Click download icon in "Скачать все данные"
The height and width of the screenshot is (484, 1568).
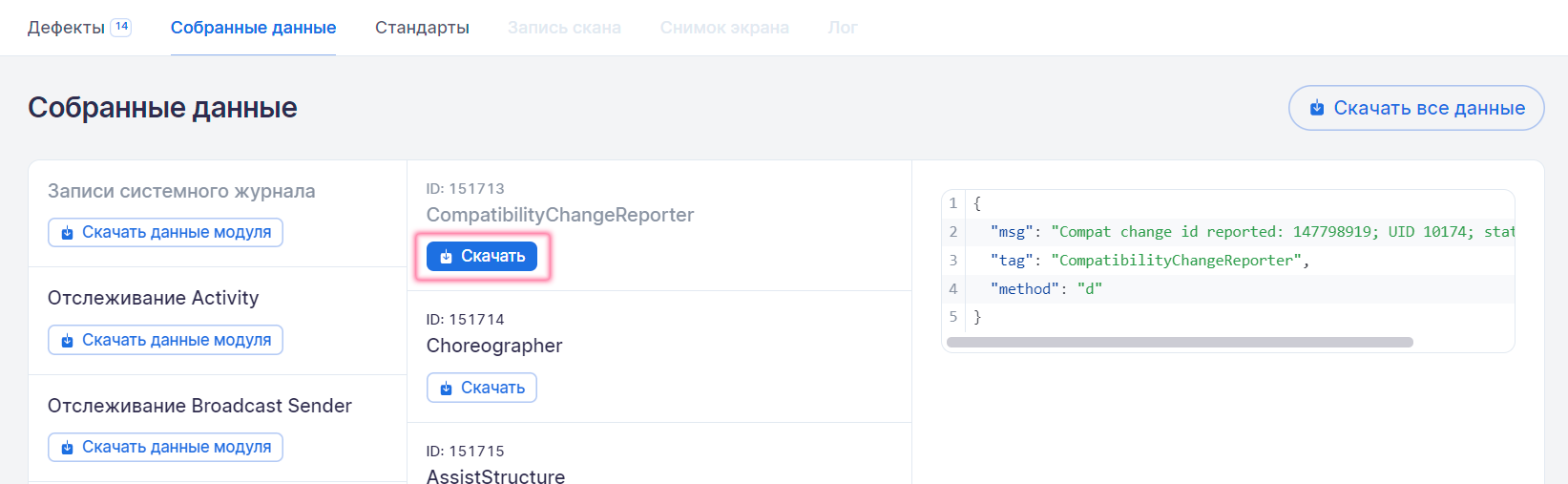coord(1317,108)
